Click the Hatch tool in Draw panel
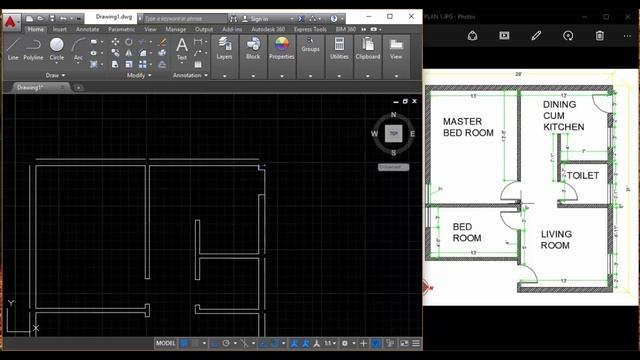The width and height of the screenshot is (640, 360). pos(94,64)
